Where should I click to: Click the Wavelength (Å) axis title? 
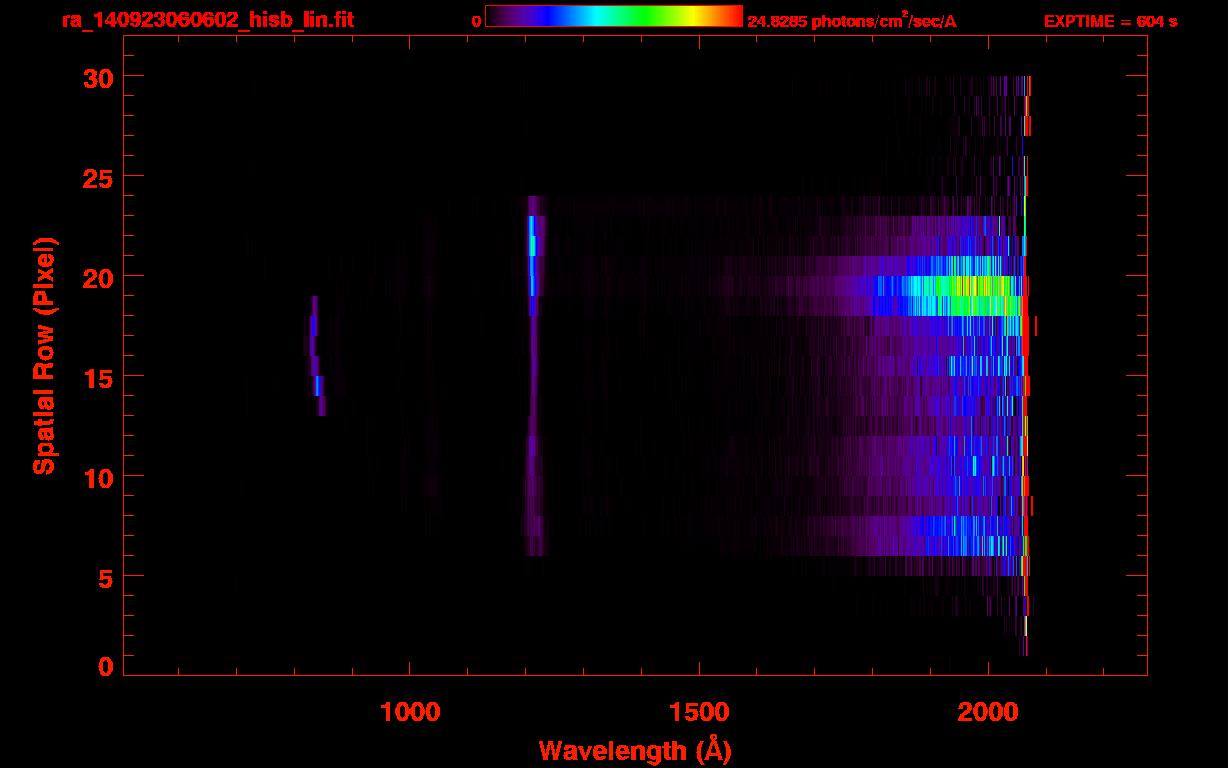pos(635,750)
